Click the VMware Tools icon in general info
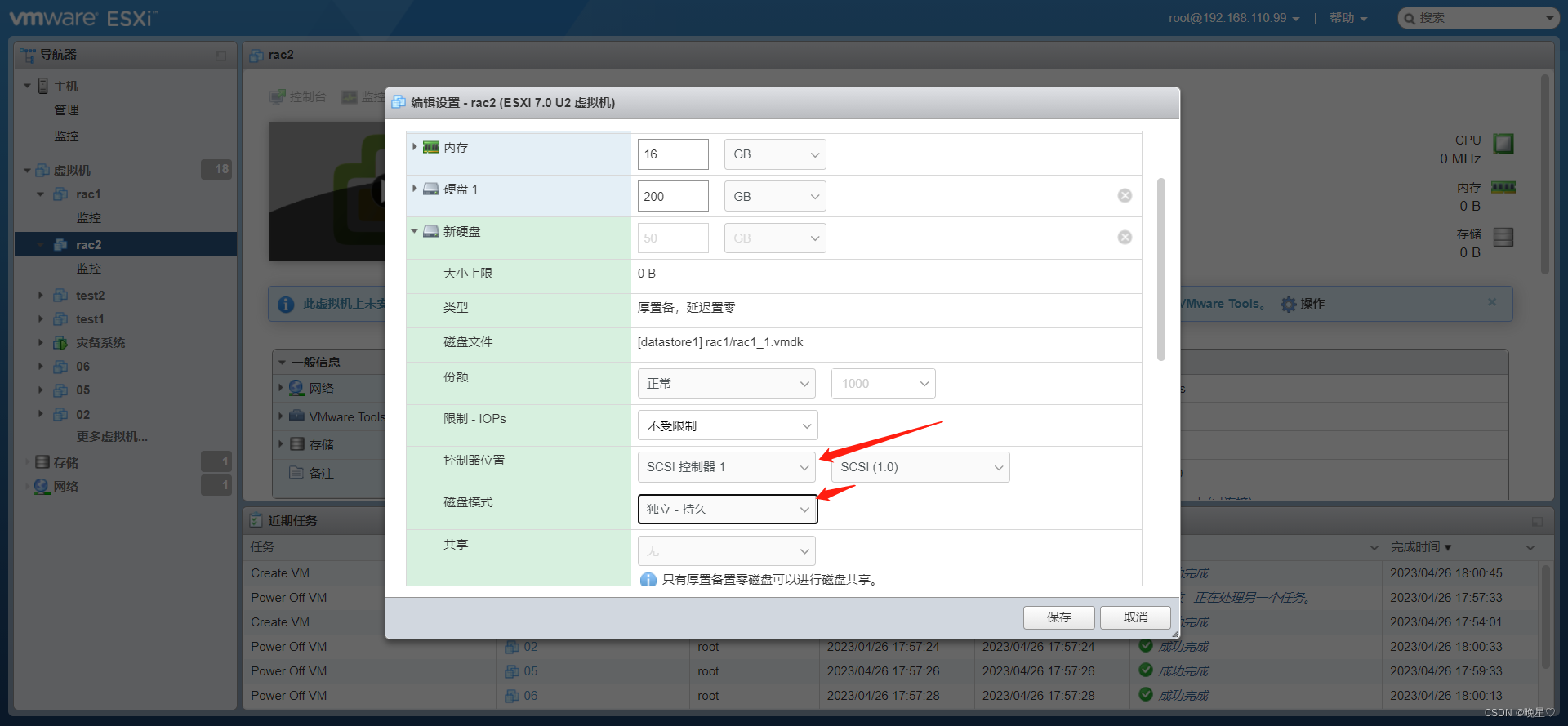Viewport: 1568px width, 726px height. pyautogui.click(x=296, y=416)
